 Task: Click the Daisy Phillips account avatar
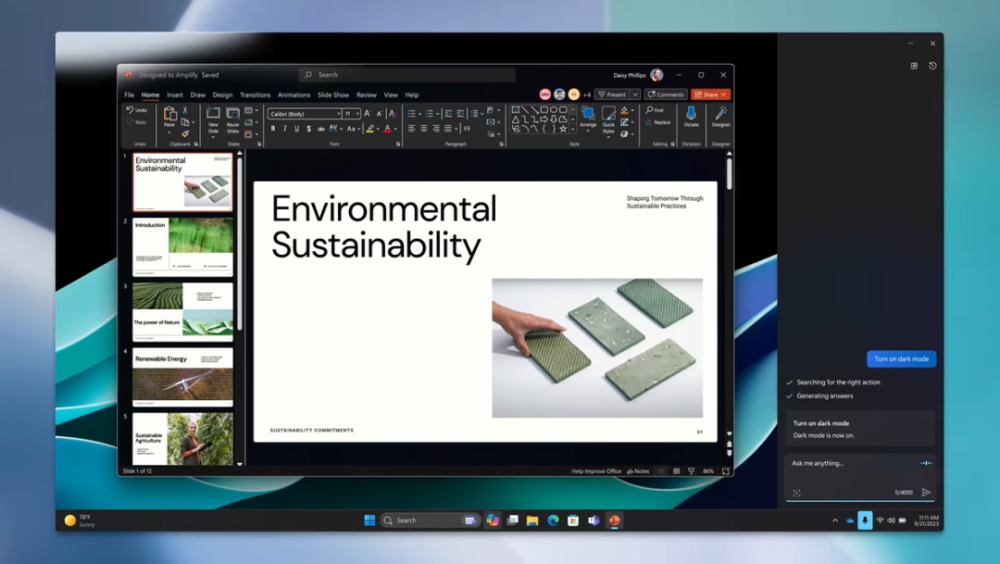tap(656, 75)
